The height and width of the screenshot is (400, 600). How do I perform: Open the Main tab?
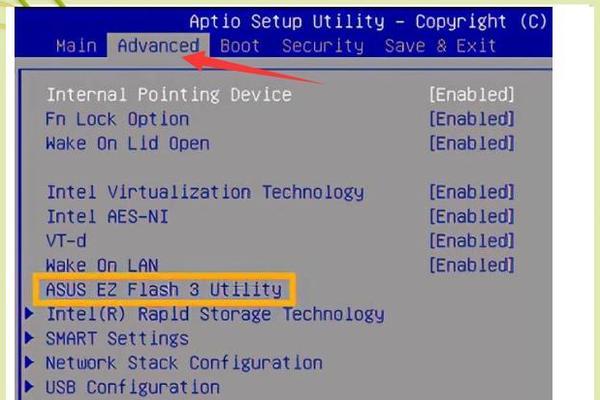coord(76,45)
